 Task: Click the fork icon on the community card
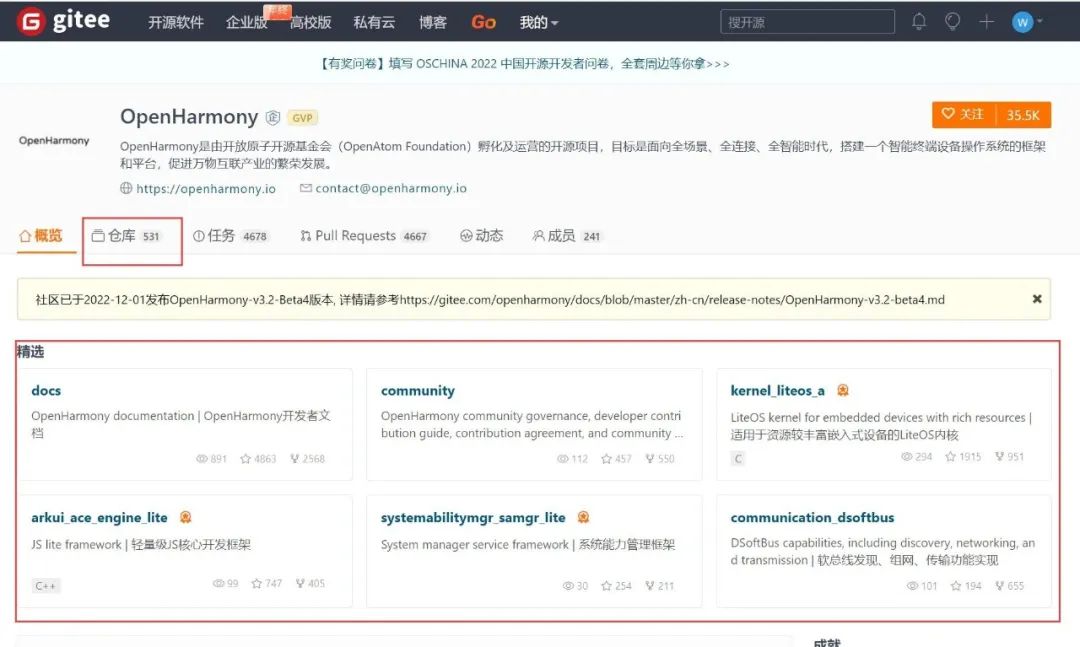[650, 459]
